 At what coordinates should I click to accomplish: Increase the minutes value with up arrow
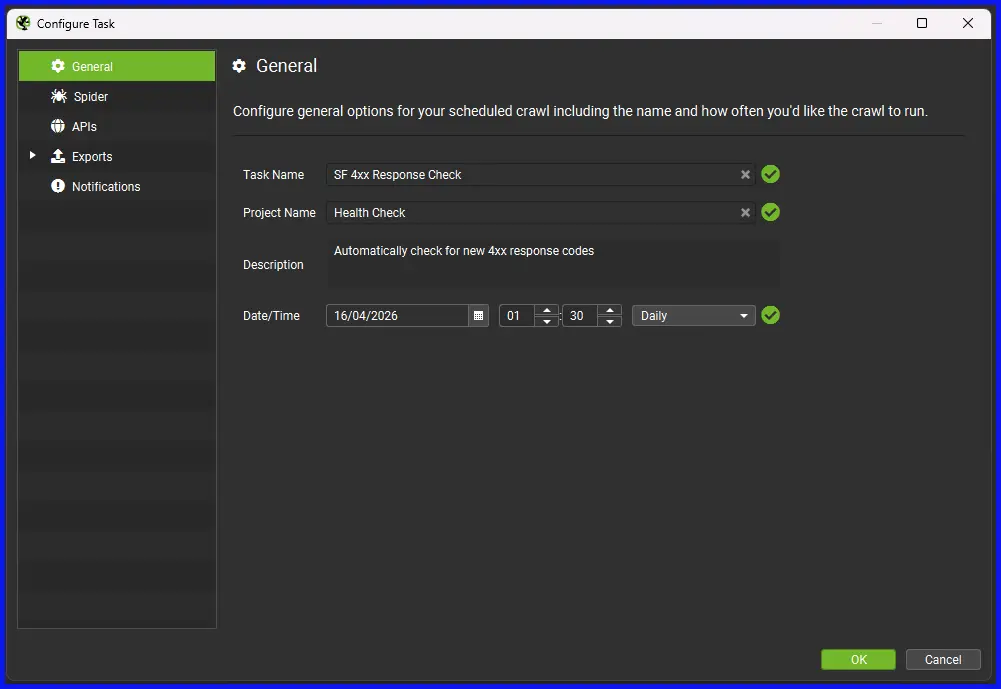pyautogui.click(x=610, y=310)
